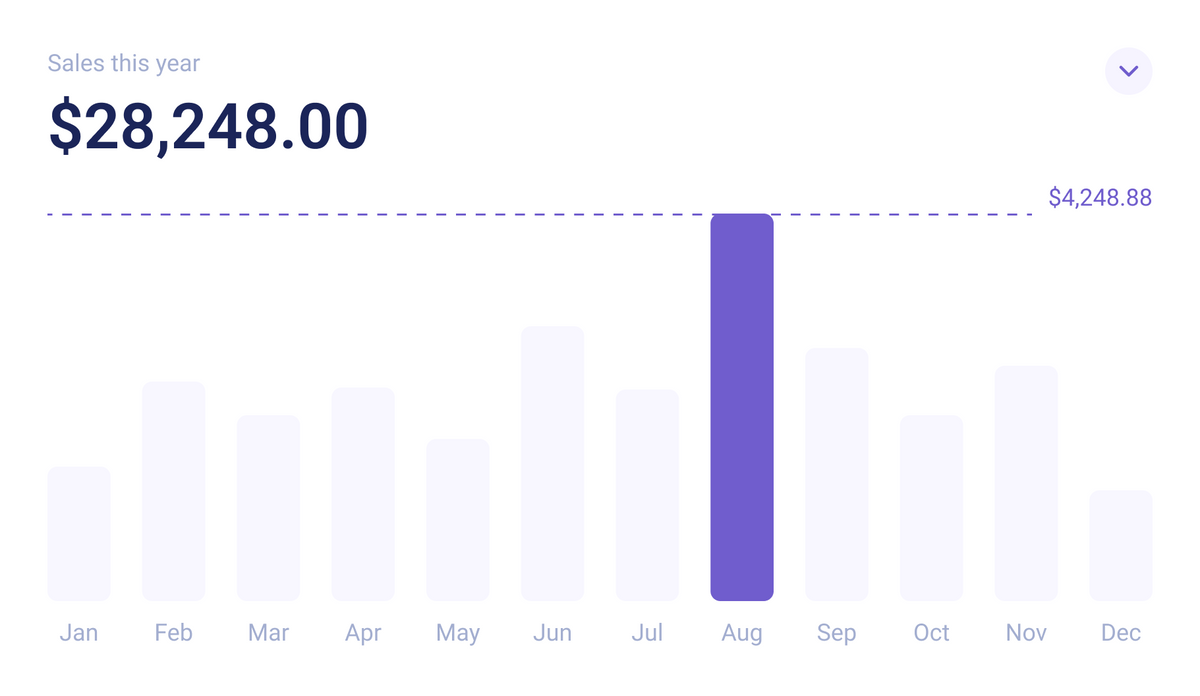Click the Dec axis label
The width and height of the screenshot is (1200, 696).
1120,633
